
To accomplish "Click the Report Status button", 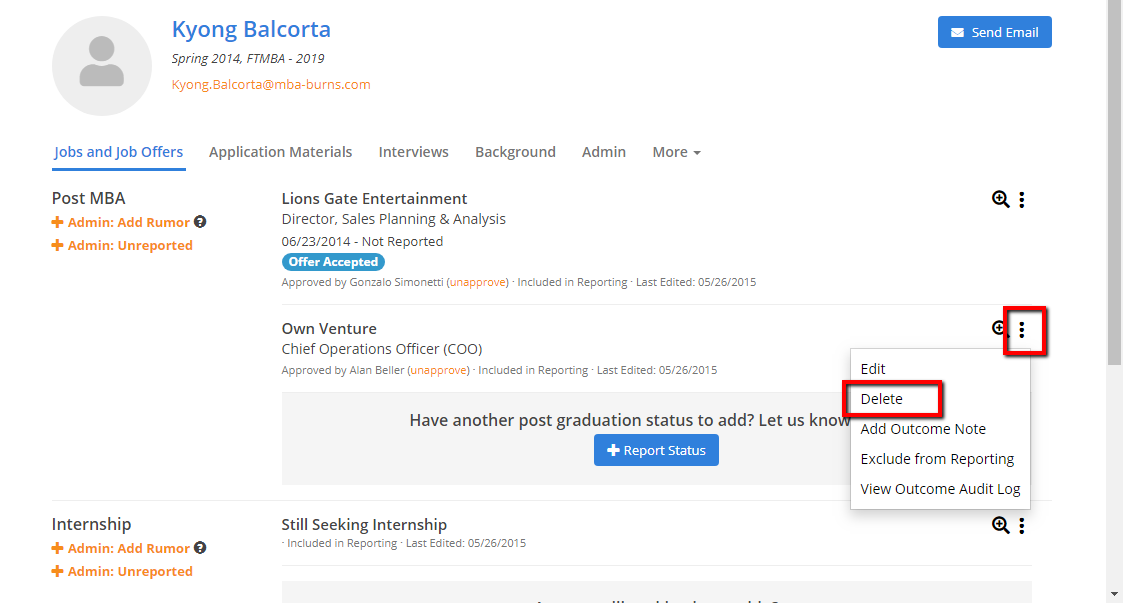I will [656, 450].
